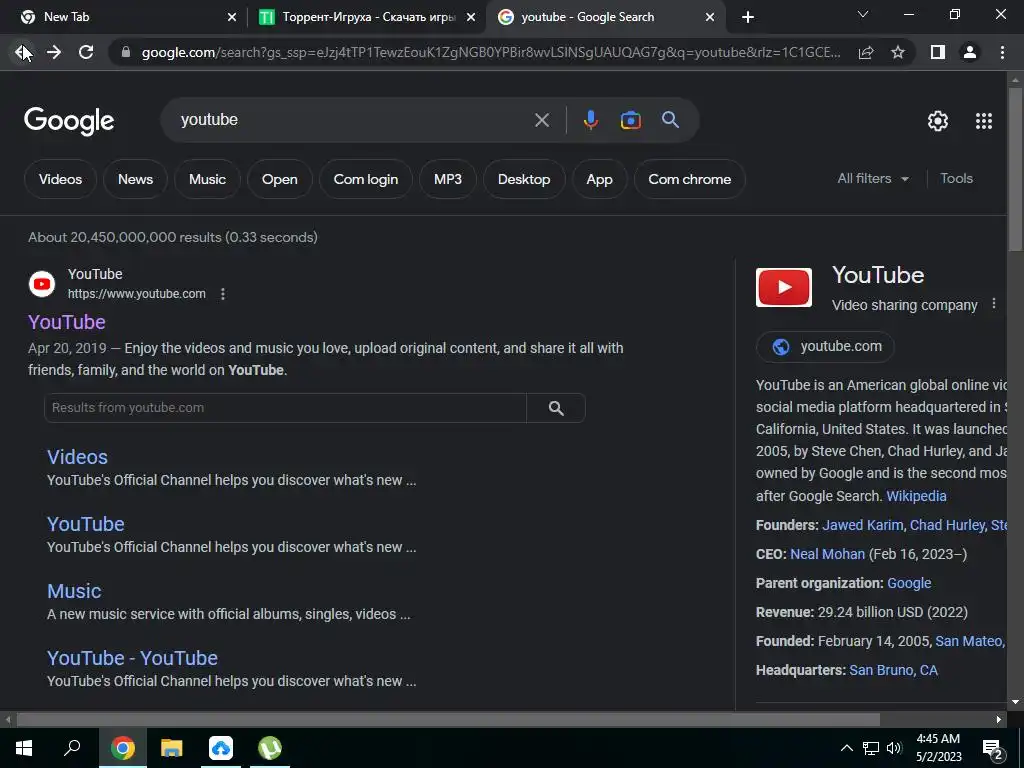
Task: Click the browser forward arrow
Action: tap(54, 52)
